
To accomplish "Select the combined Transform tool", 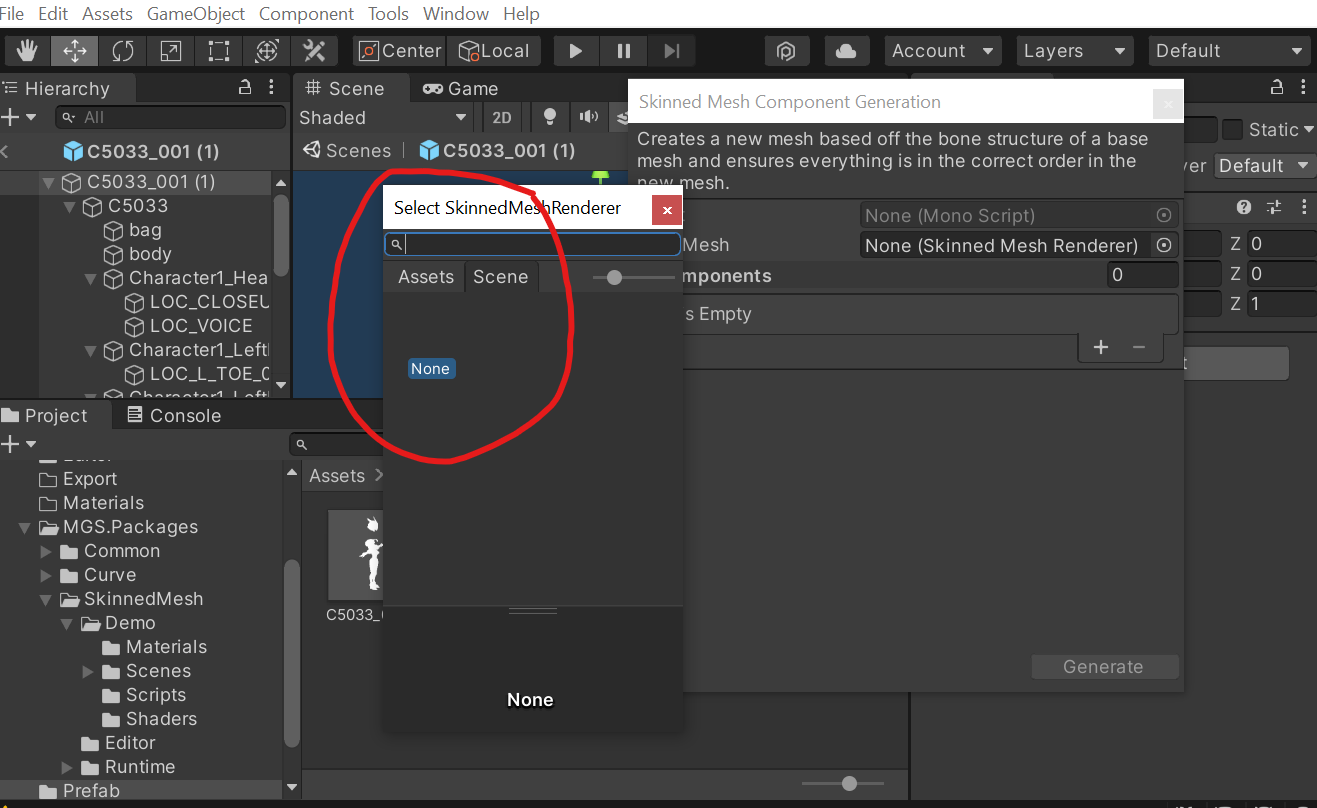I will [x=267, y=51].
